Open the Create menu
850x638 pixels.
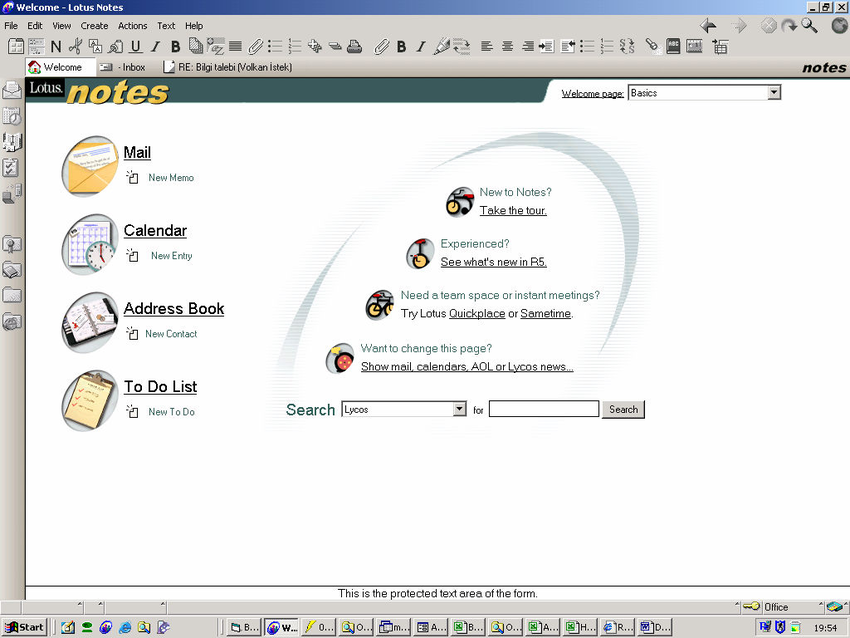tap(94, 25)
